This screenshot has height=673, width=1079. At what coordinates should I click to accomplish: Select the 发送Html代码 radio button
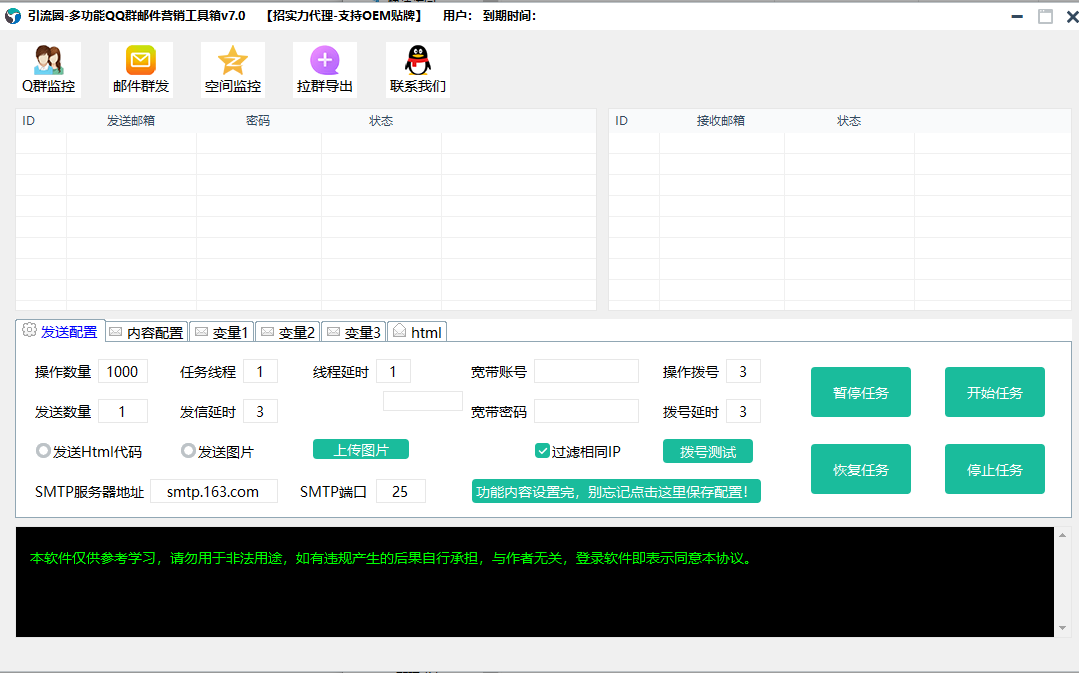click(43, 451)
